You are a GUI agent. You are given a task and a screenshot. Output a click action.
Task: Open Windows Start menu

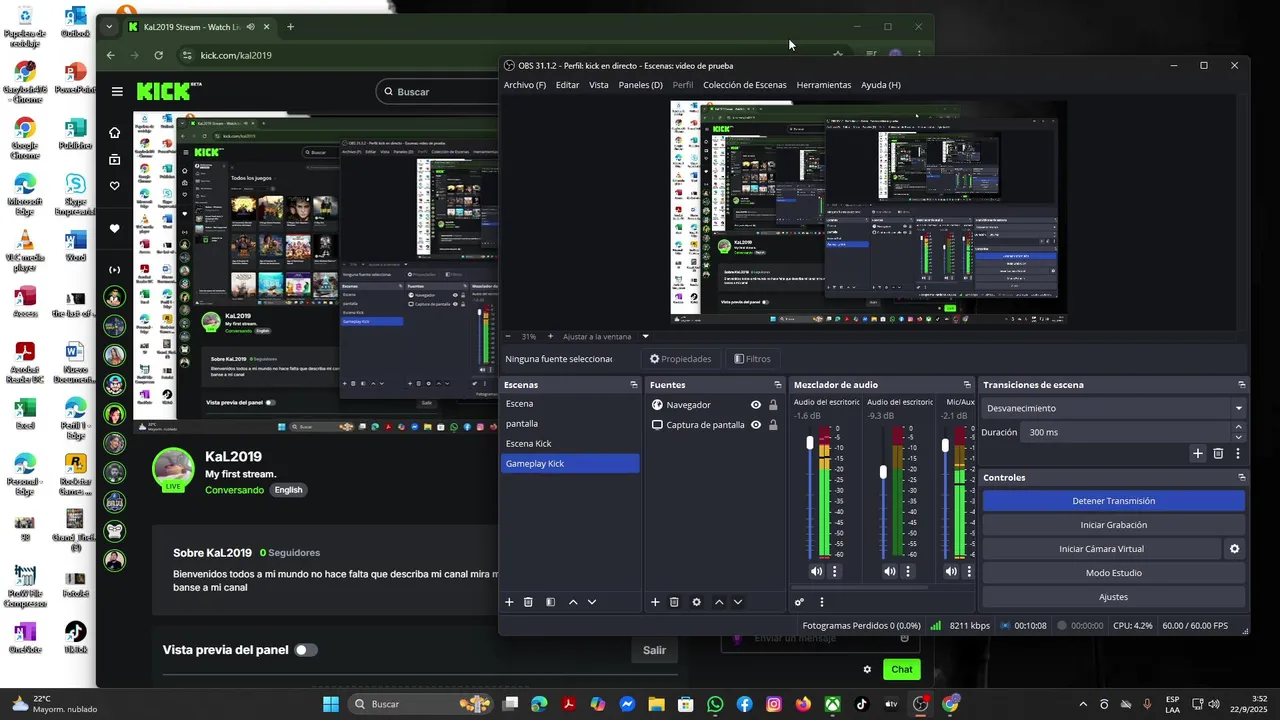pyautogui.click(x=331, y=704)
